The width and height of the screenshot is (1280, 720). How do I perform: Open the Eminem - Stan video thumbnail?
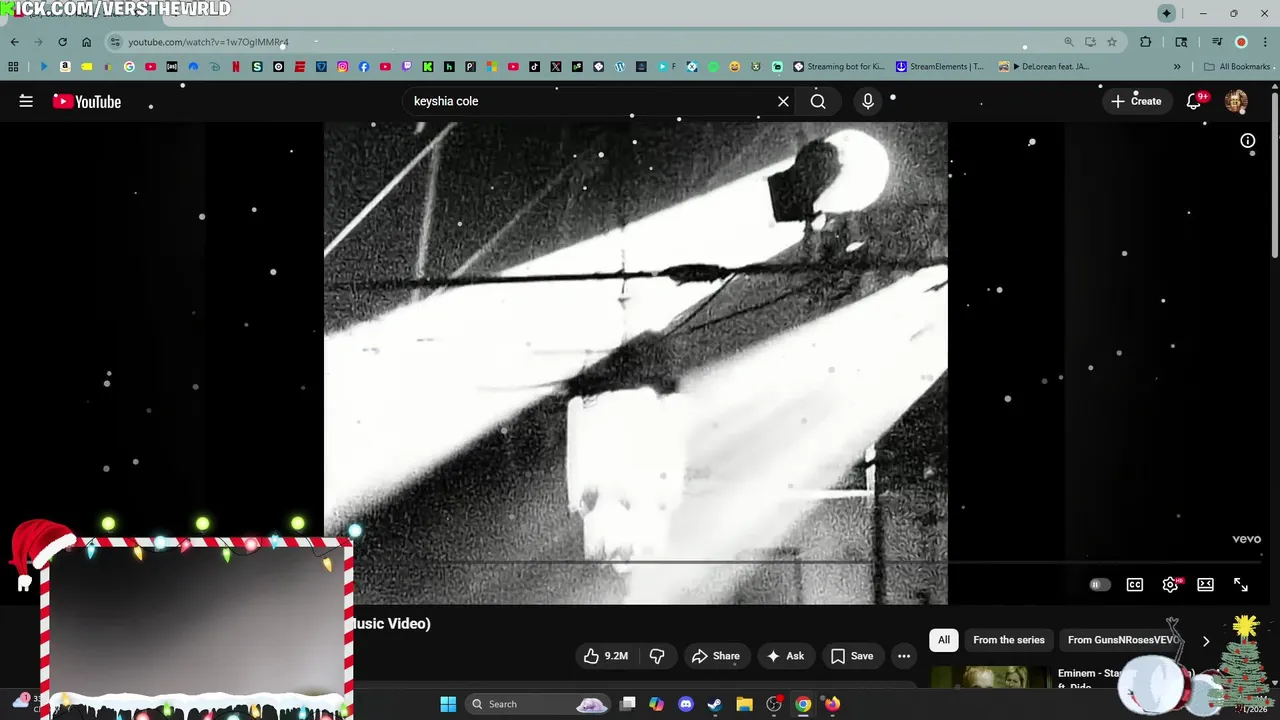(x=989, y=678)
